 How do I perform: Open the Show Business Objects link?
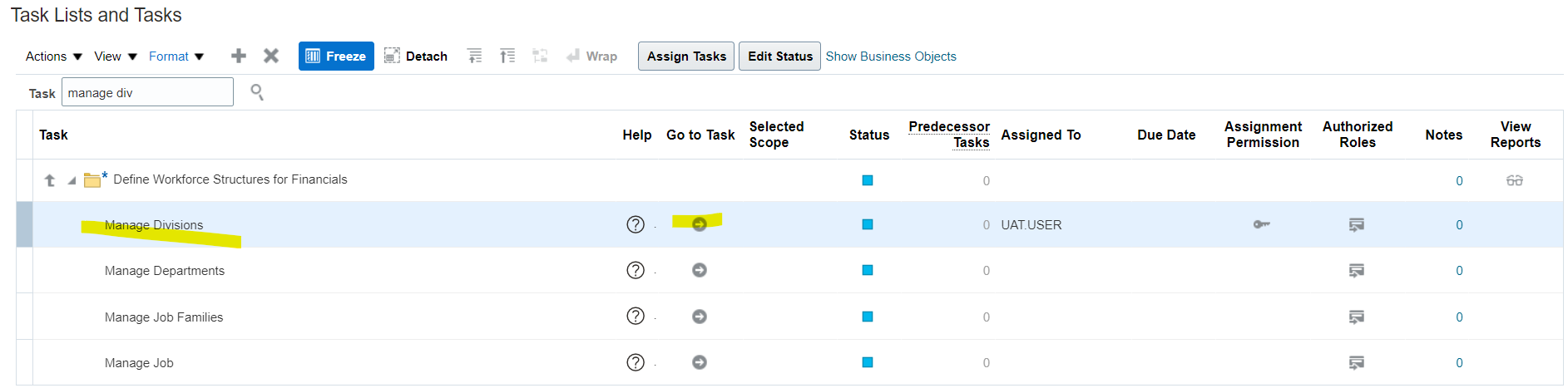(x=891, y=56)
